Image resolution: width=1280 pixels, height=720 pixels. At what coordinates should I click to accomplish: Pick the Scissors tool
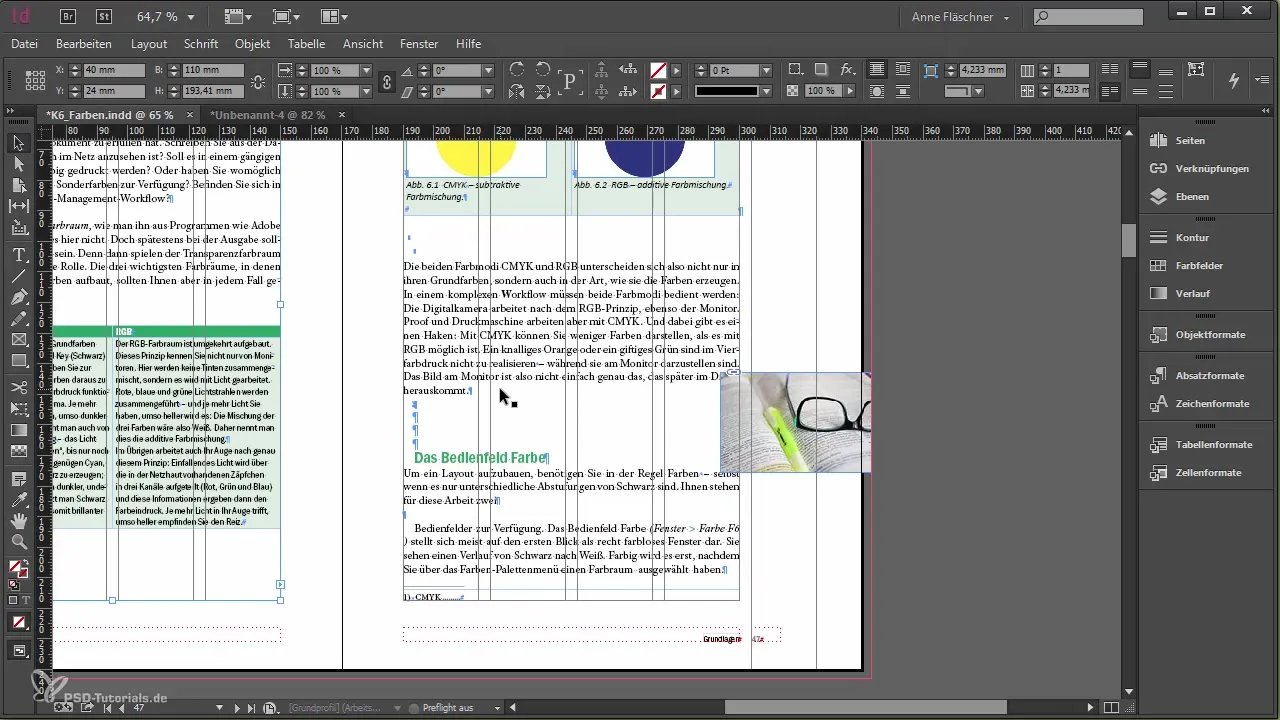[18, 386]
